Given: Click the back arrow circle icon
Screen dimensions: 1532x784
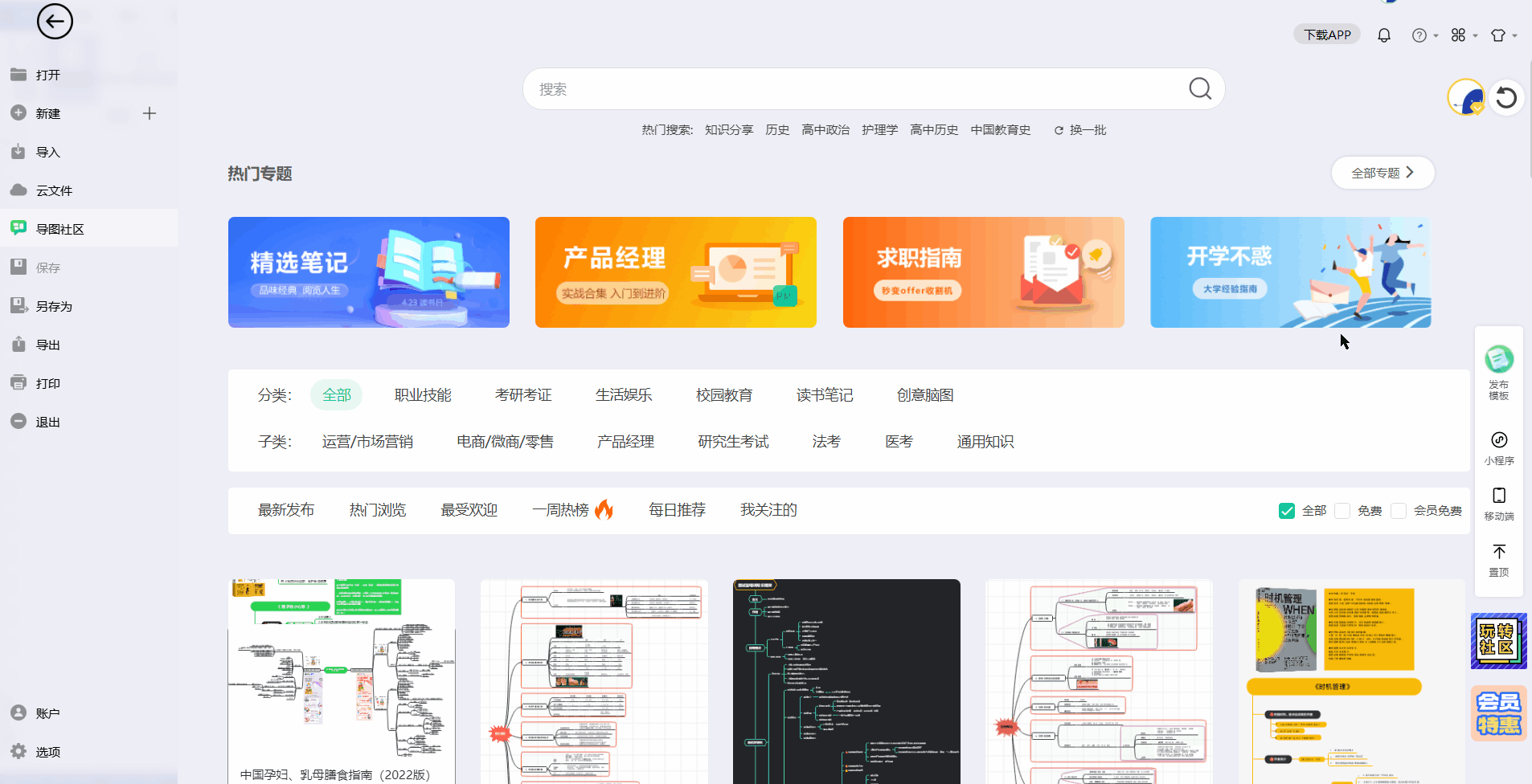Looking at the screenshot, I should tap(55, 21).
